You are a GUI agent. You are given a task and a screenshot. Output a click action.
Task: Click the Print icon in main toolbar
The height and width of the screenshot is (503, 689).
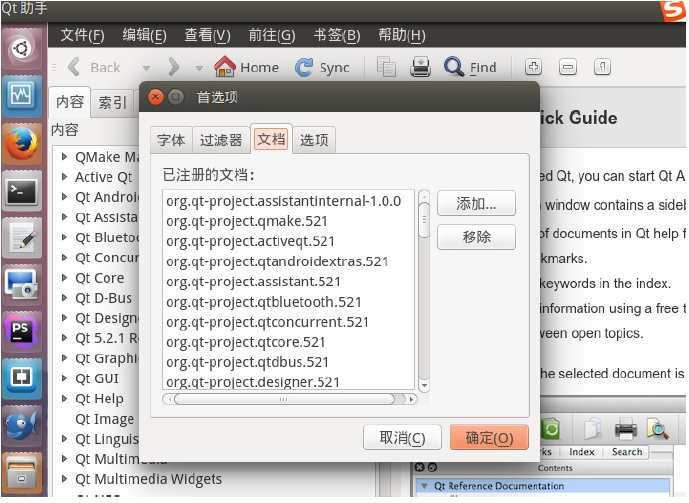click(x=420, y=67)
